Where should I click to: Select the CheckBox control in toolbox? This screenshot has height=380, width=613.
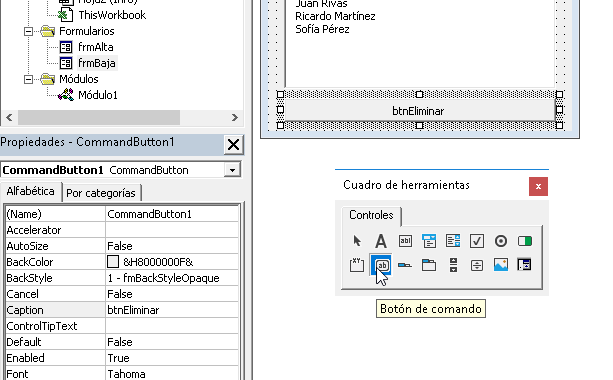tap(477, 241)
